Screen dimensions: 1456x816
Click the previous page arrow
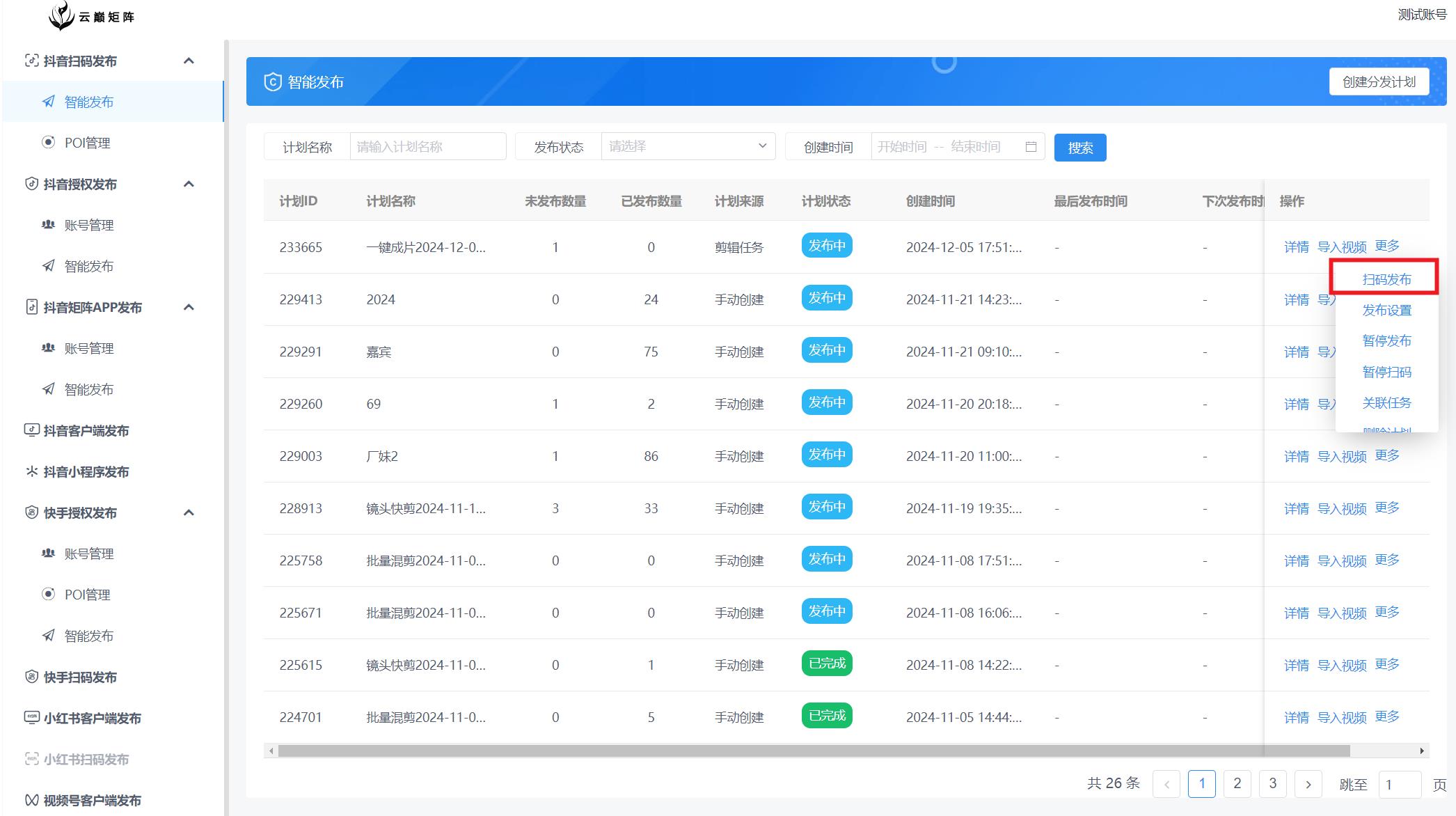pos(1166,784)
